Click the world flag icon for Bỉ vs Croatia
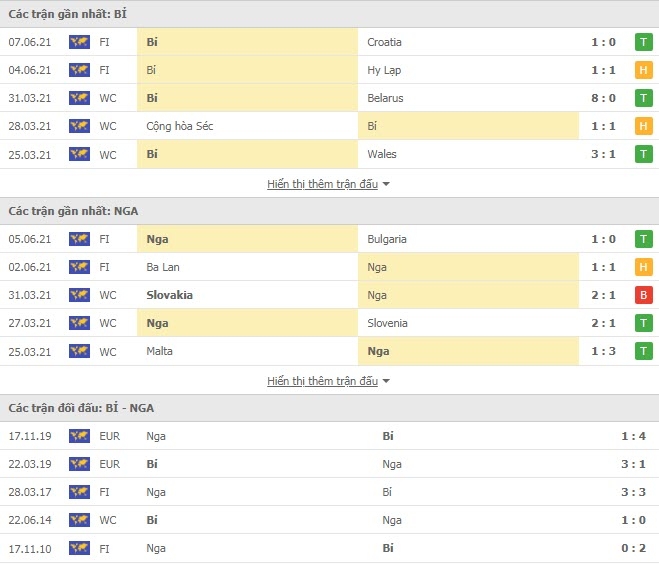The height and width of the screenshot is (564, 659). [79, 42]
